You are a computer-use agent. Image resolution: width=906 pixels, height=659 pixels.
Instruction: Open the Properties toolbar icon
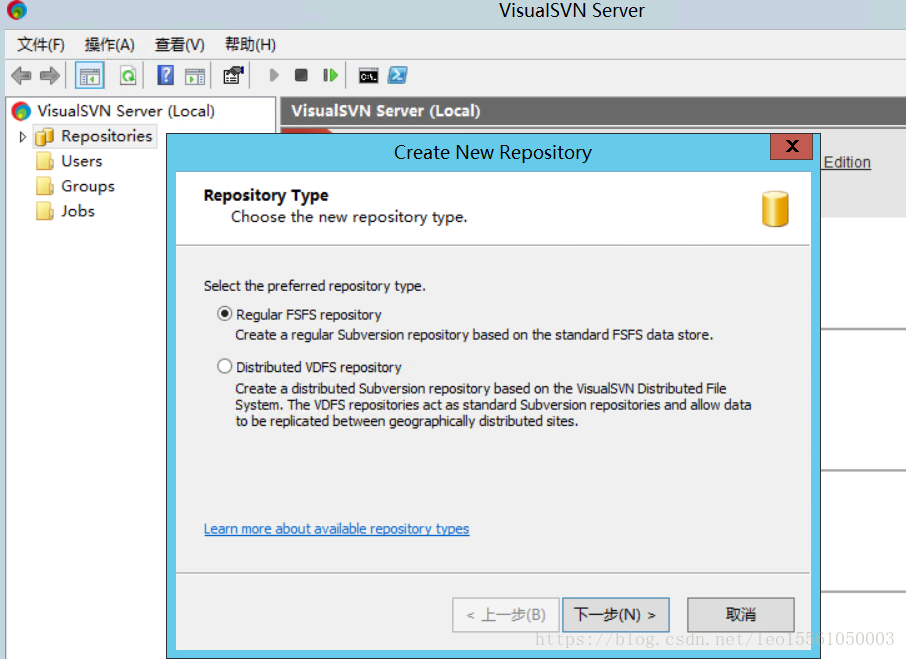pyautogui.click(x=233, y=76)
